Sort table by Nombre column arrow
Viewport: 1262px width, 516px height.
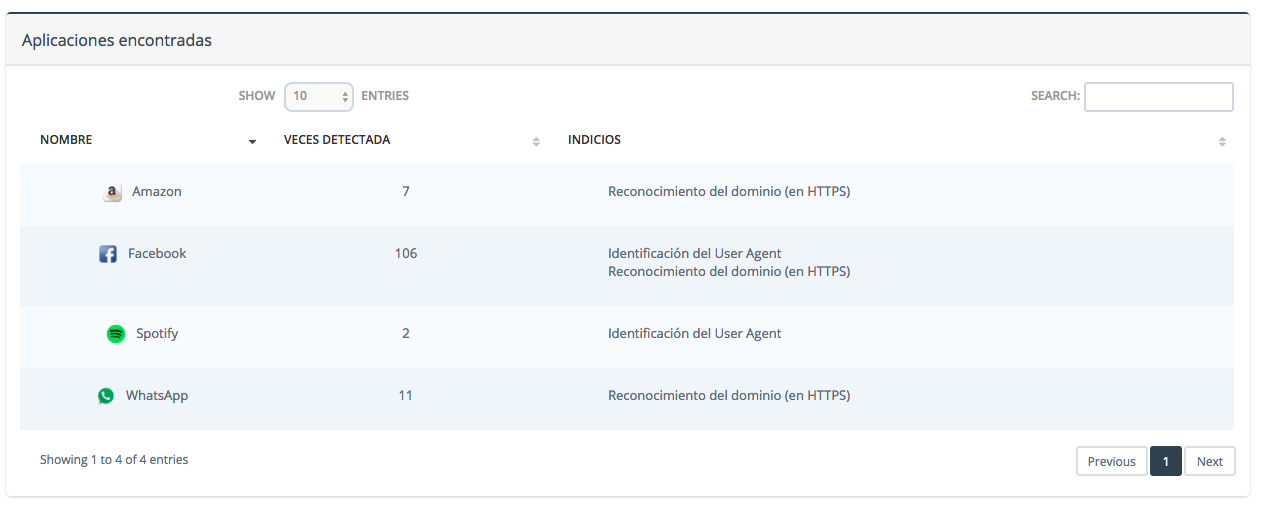coord(252,141)
